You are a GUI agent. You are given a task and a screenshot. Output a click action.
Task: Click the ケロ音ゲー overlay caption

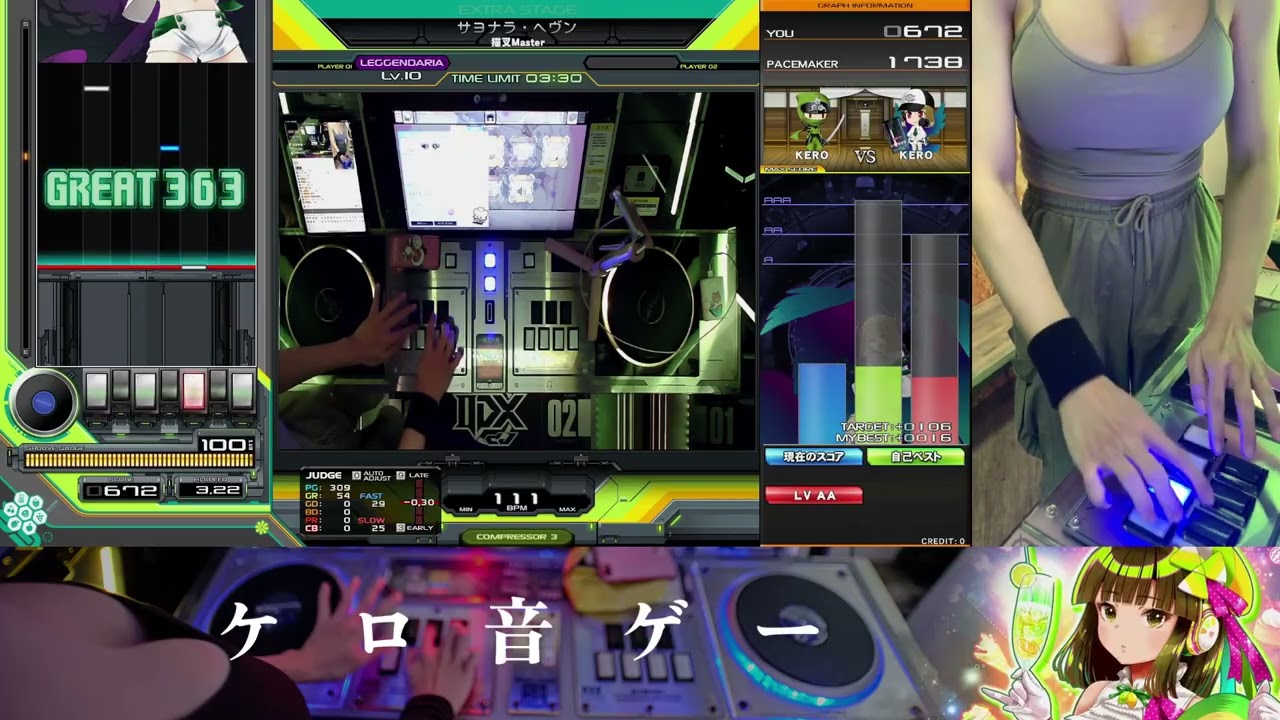[518, 632]
